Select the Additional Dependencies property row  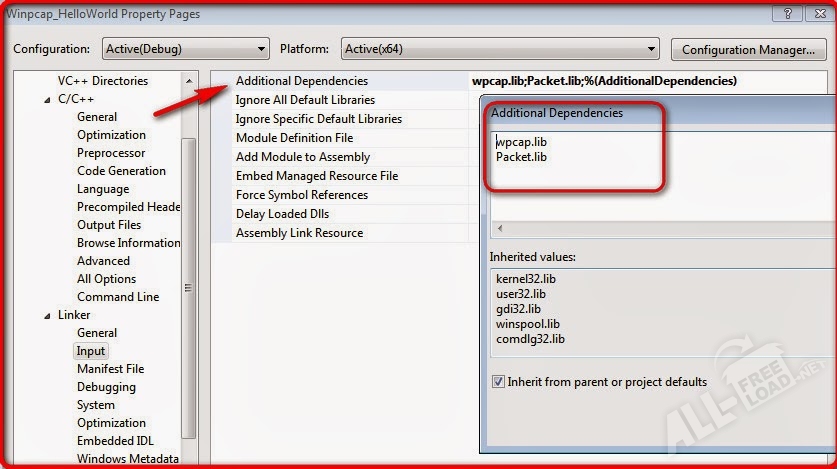[x=302, y=81]
